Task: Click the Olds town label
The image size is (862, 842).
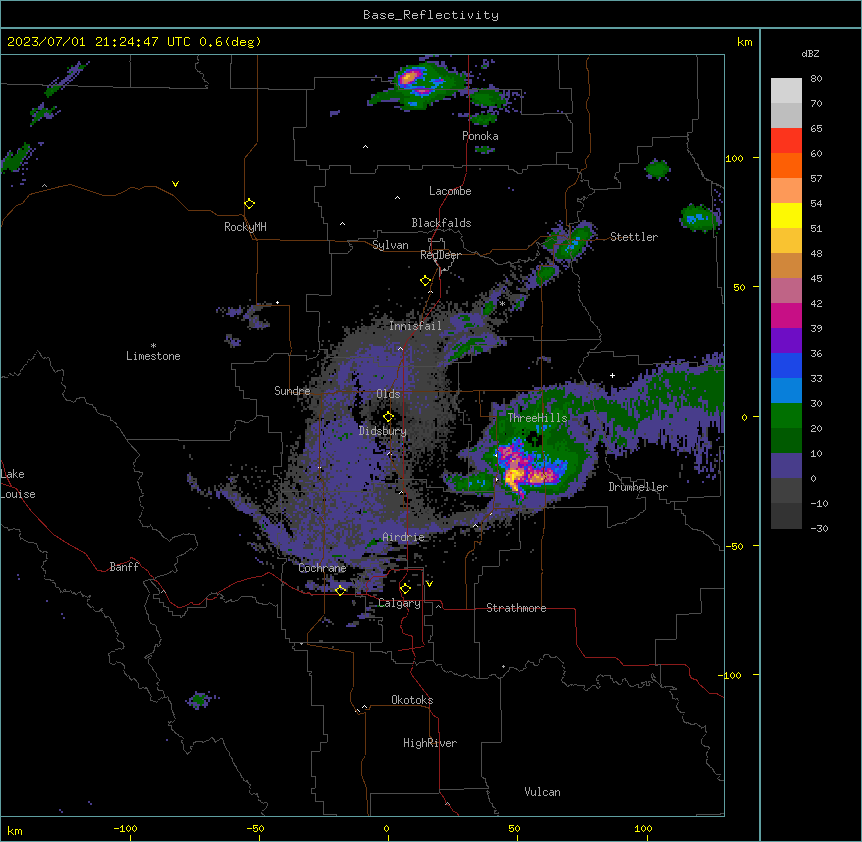Action: 388,394
